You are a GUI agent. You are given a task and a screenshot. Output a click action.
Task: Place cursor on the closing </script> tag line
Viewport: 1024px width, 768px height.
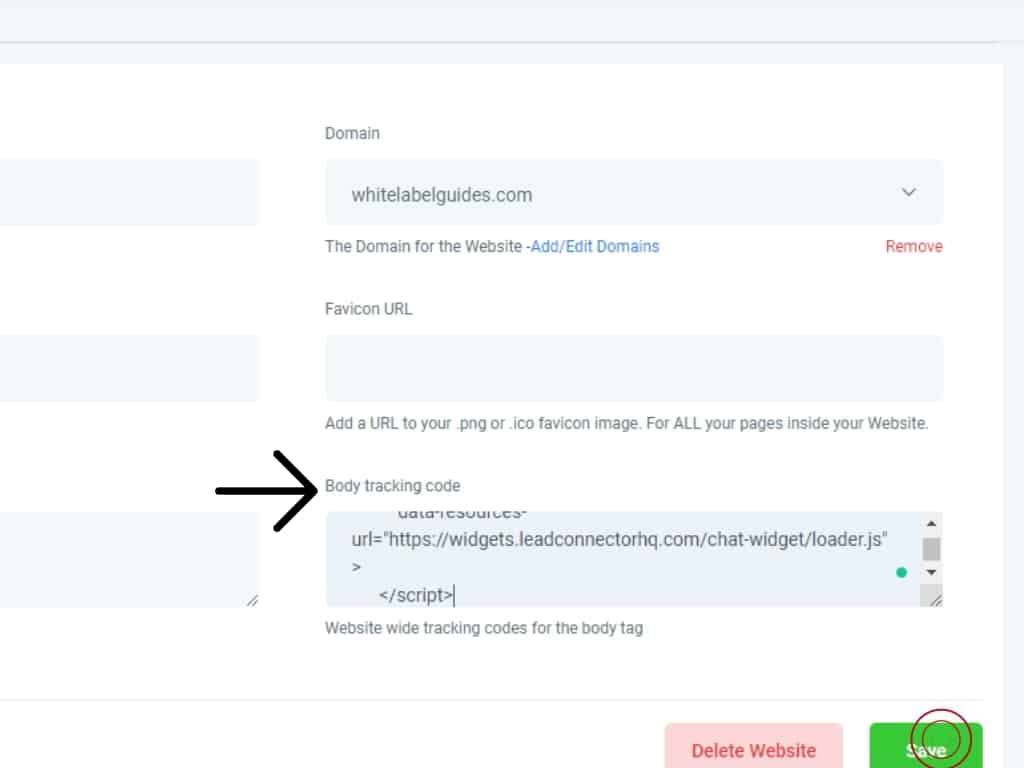point(416,596)
